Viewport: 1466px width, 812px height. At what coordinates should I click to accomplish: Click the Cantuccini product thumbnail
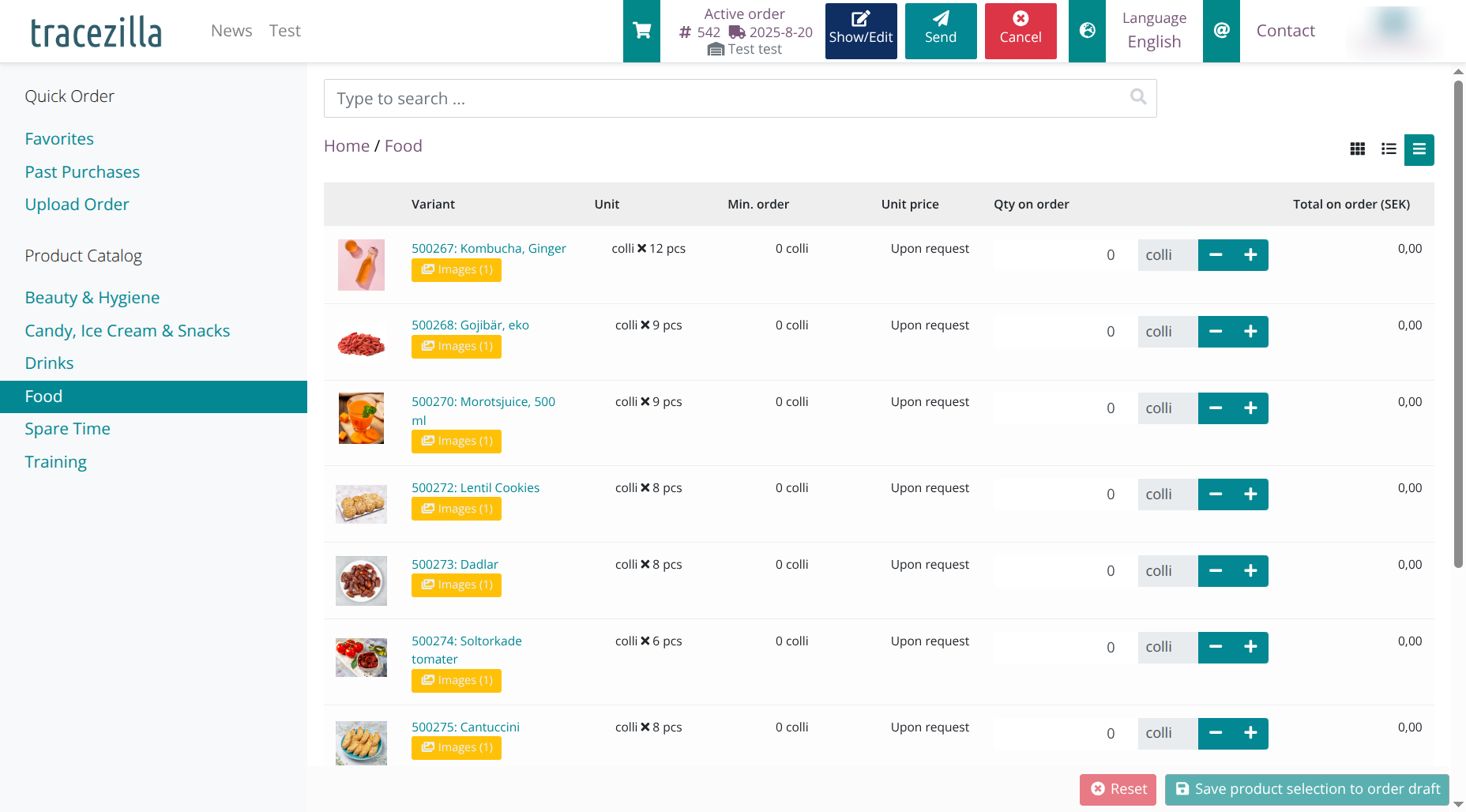pyautogui.click(x=361, y=742)
